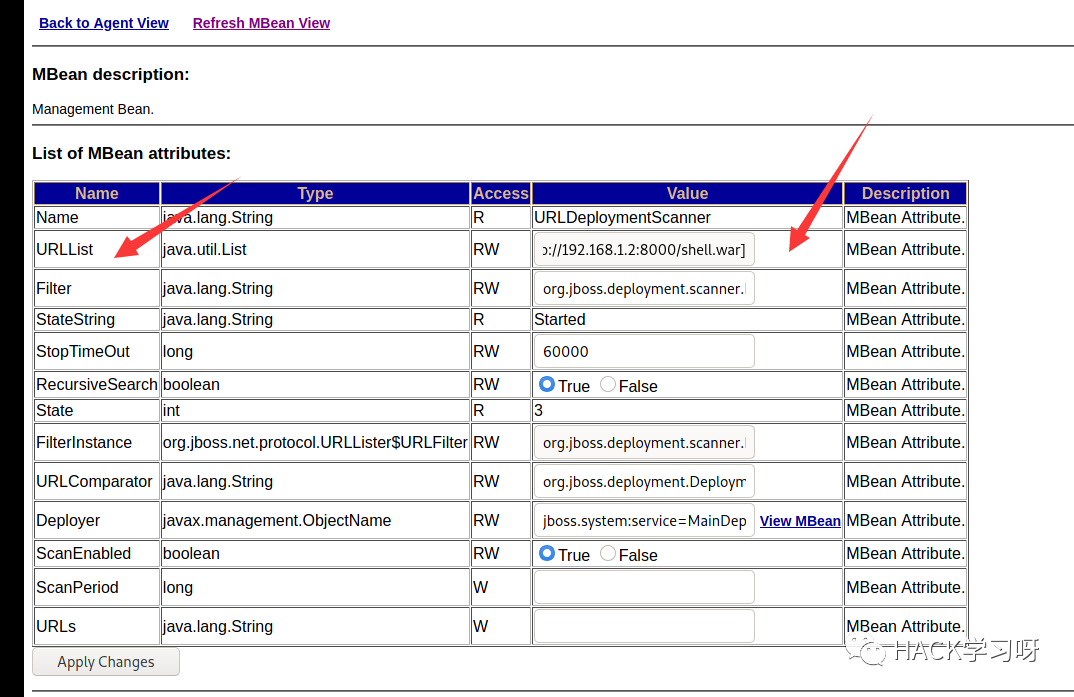Click the Apply Changes button
The width and height of the screenshot is (1074, 697).
click(x=105, y=662)
